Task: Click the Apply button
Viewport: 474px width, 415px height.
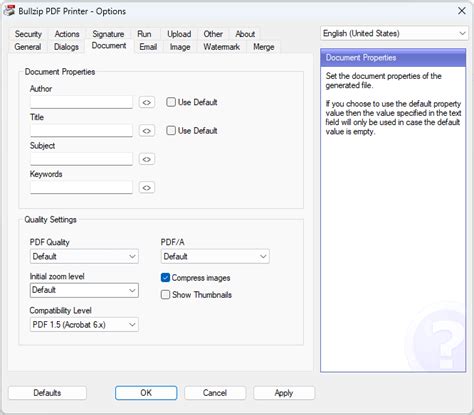Action: pyautogui.click(x=284, y=393)
